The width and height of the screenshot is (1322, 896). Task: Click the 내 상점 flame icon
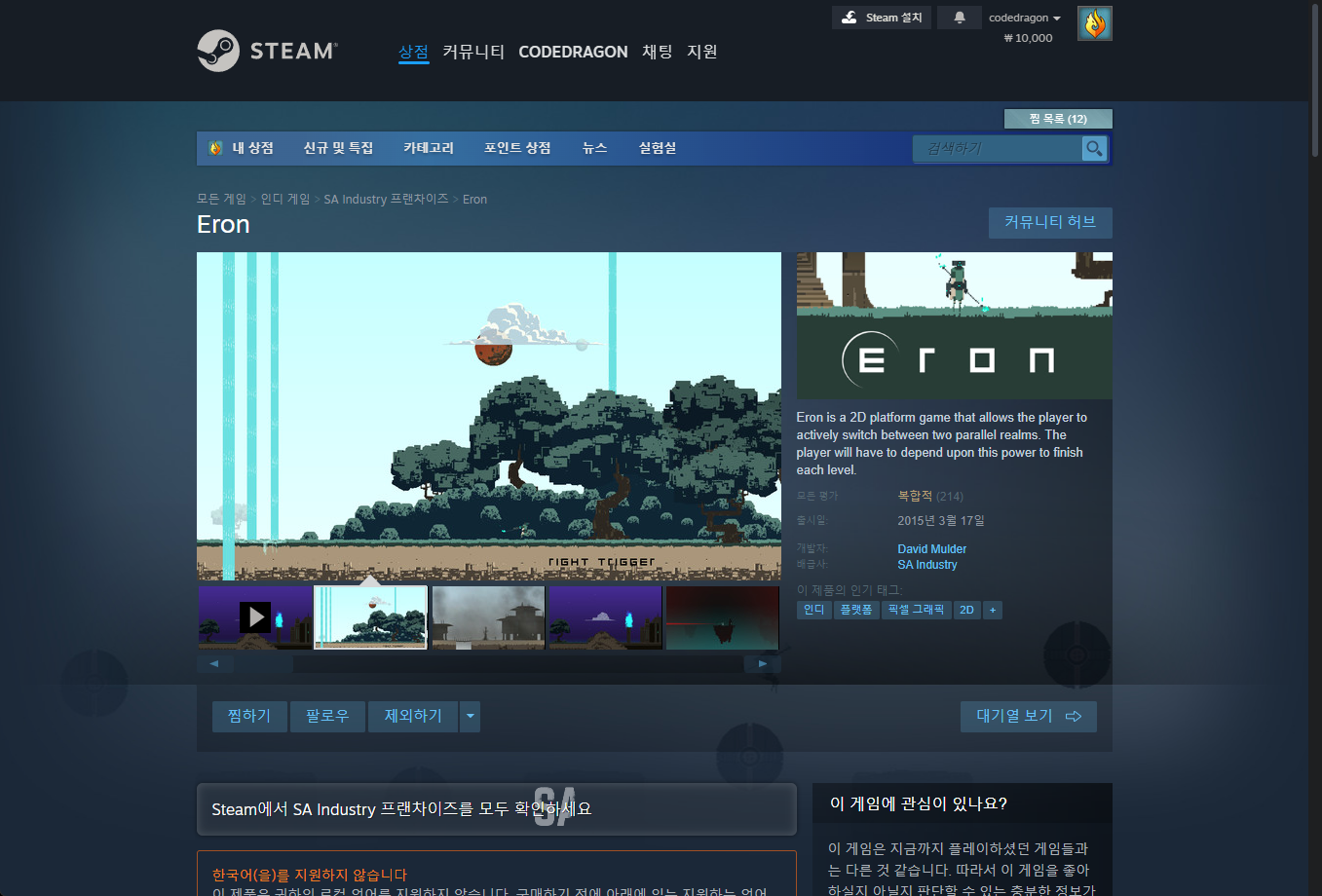[x=215, y=148]
